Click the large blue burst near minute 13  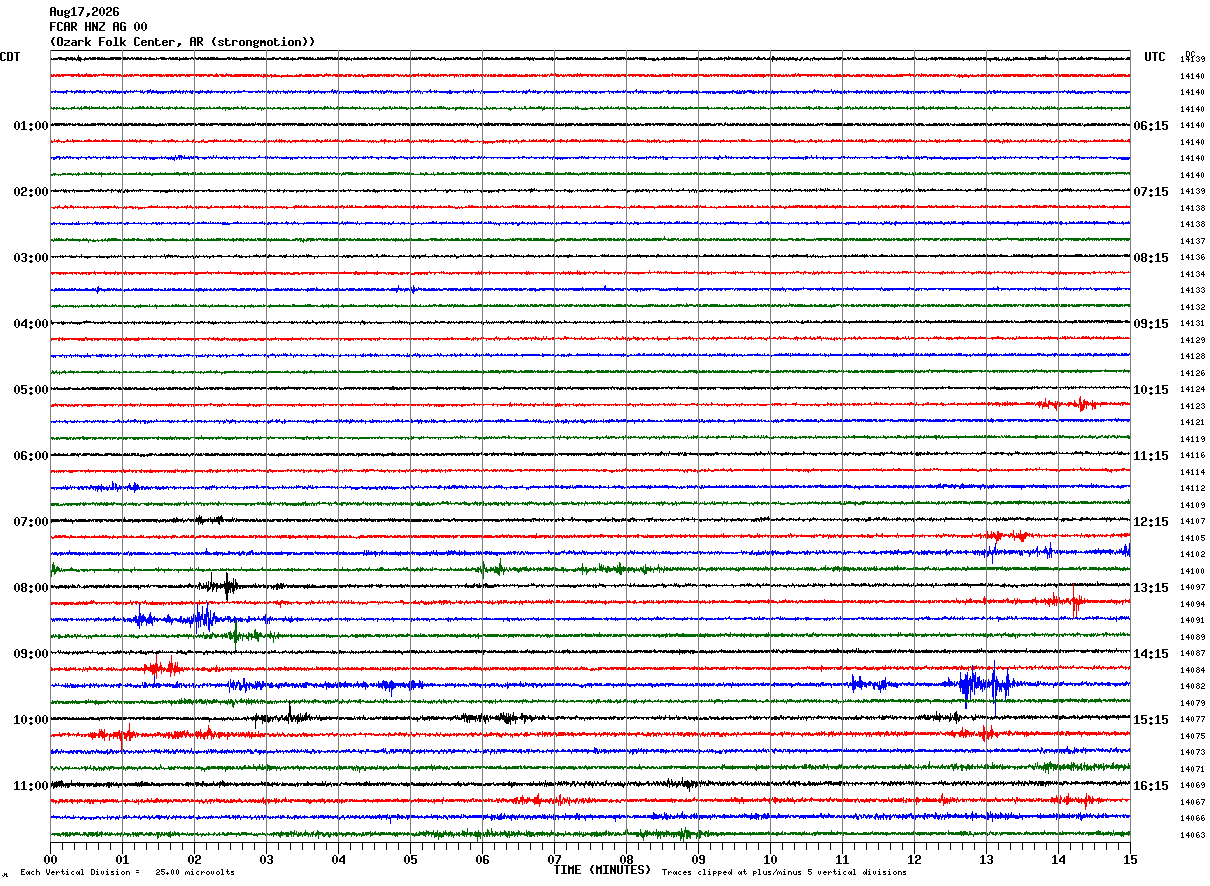pos(982,685)
